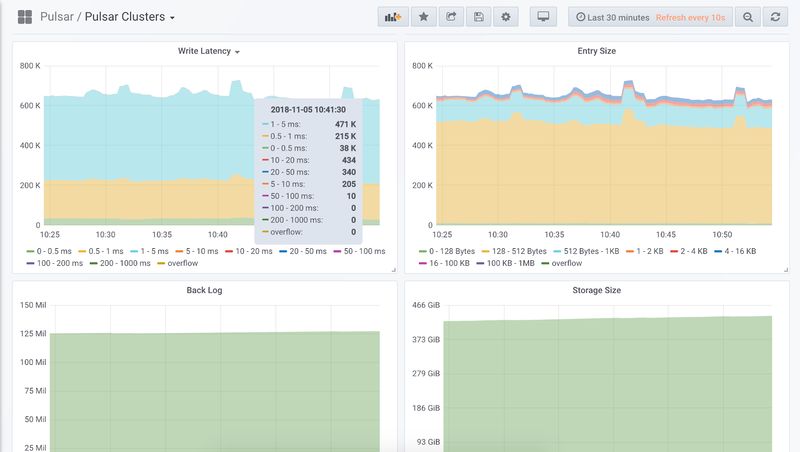Refresh the dashboard using refresh icon

pos(774,17)
